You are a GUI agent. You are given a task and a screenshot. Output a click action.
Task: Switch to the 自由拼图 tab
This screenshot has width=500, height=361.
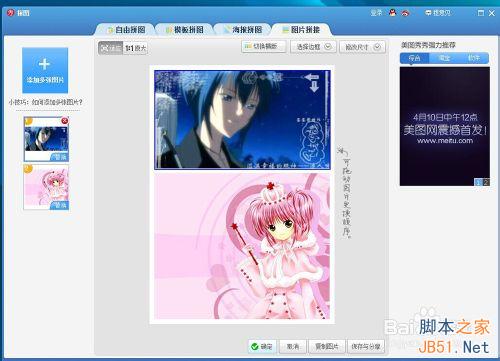(x=126, y=30)
